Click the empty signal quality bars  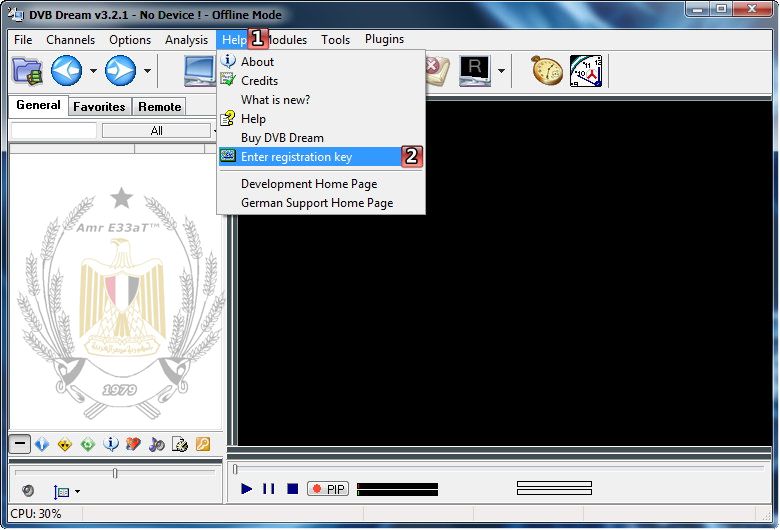(554, 488)
